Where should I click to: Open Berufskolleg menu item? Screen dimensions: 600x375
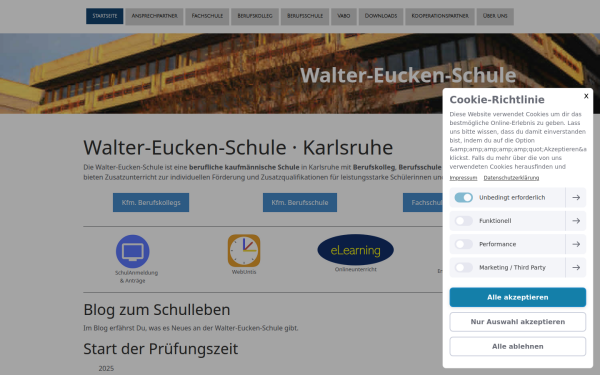coord(255,16)
